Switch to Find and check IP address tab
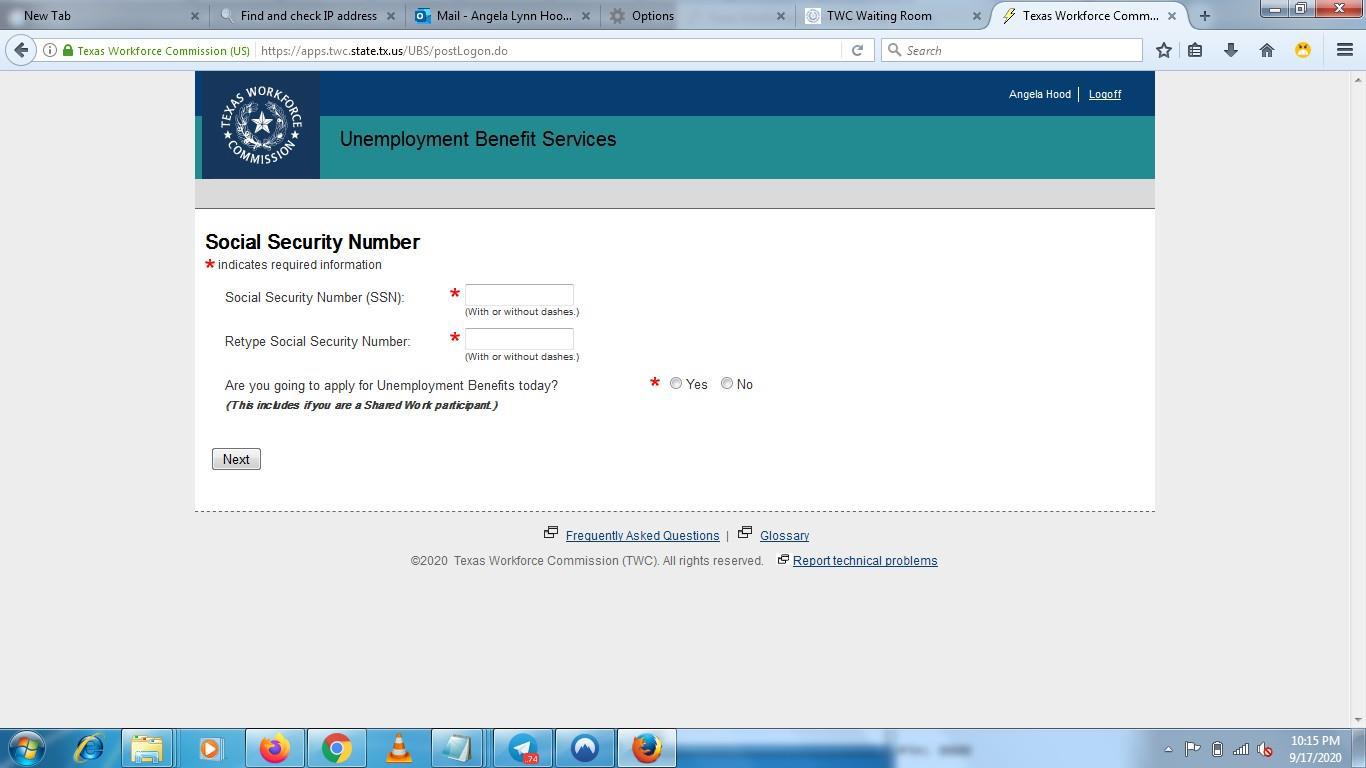Screen dimensions: 1366x768 point(309,15)
